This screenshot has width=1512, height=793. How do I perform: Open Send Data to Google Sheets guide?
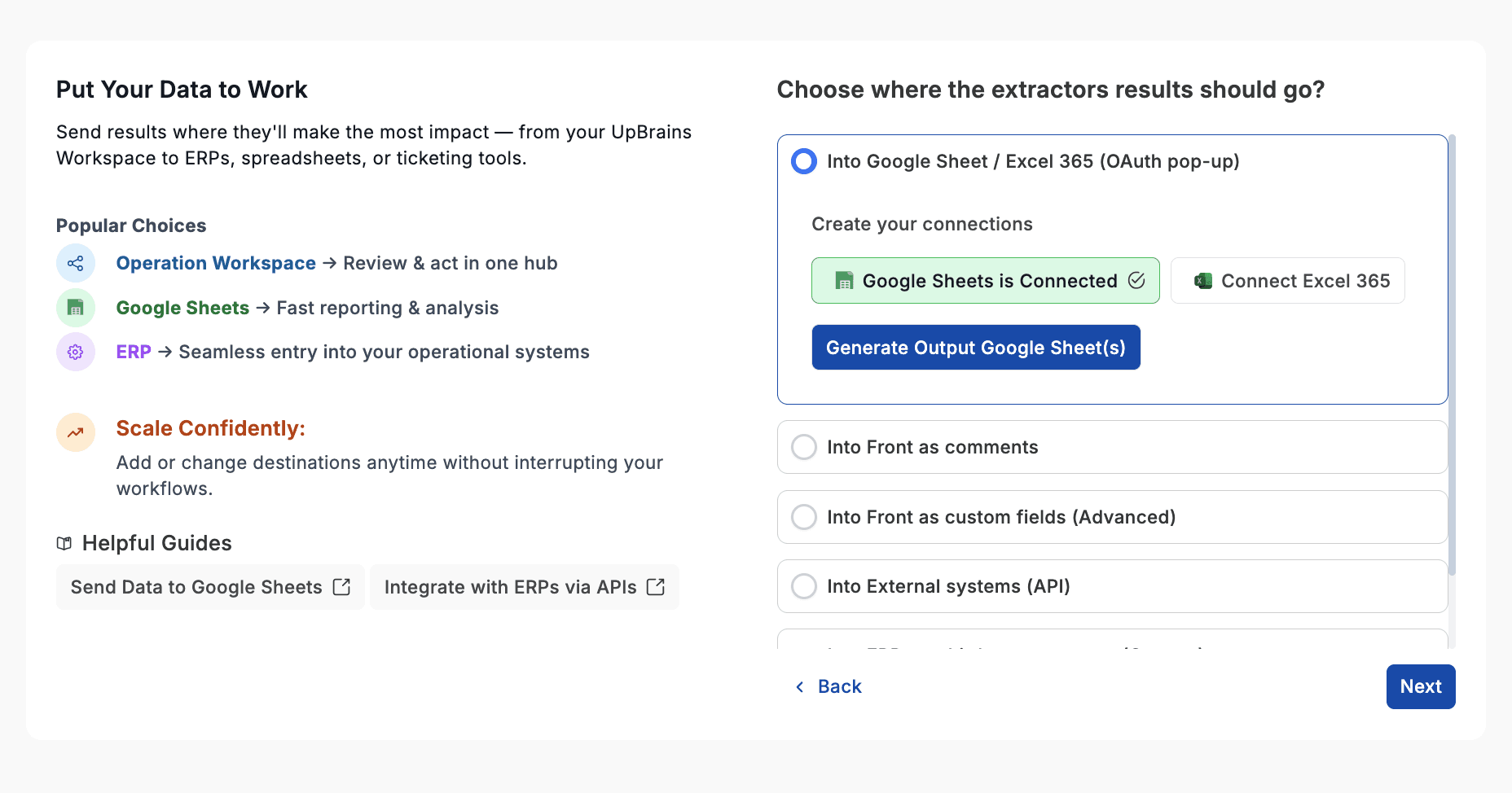pos(196,587)
